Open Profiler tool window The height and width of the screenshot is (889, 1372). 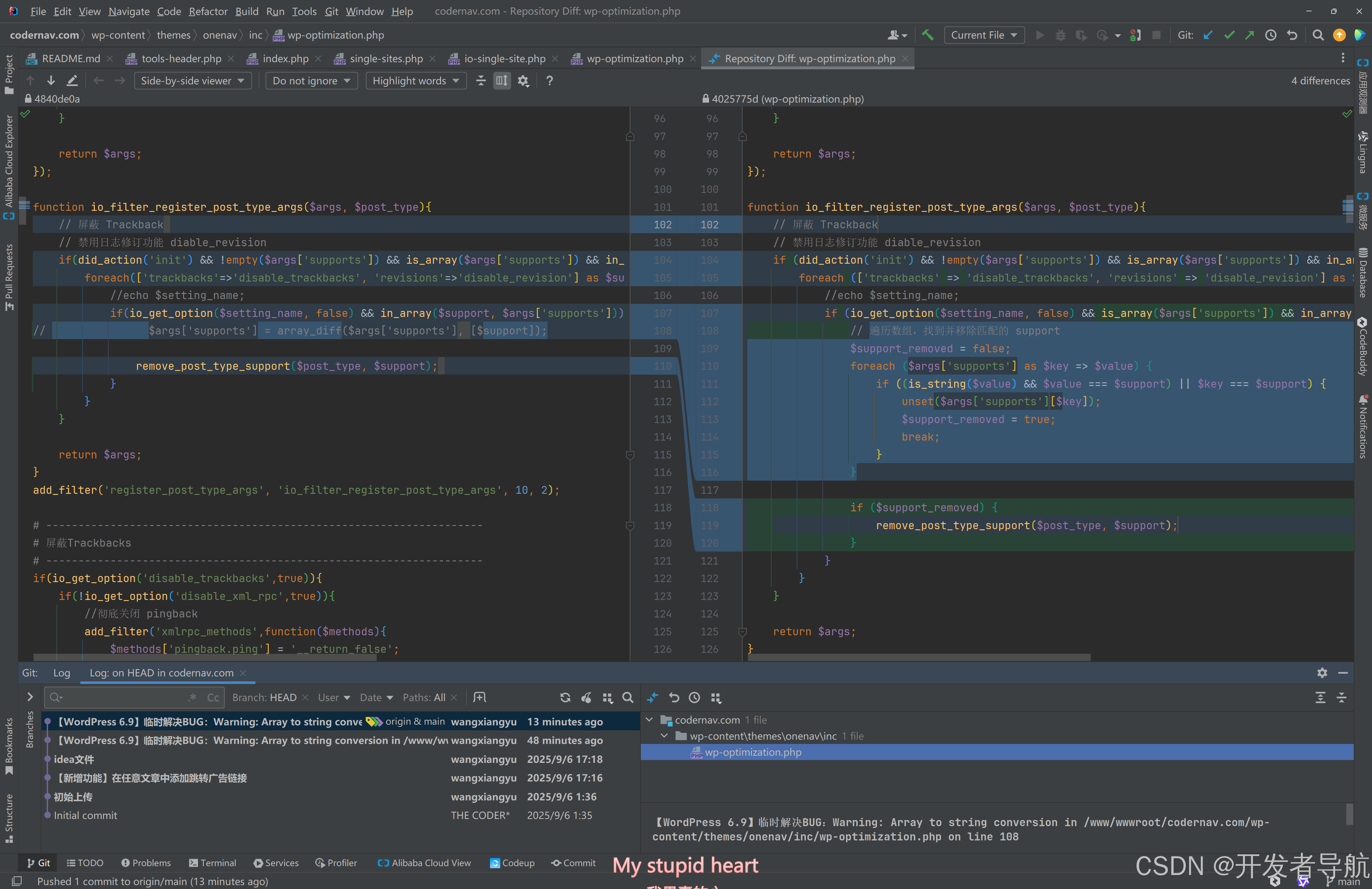(336, 863)
